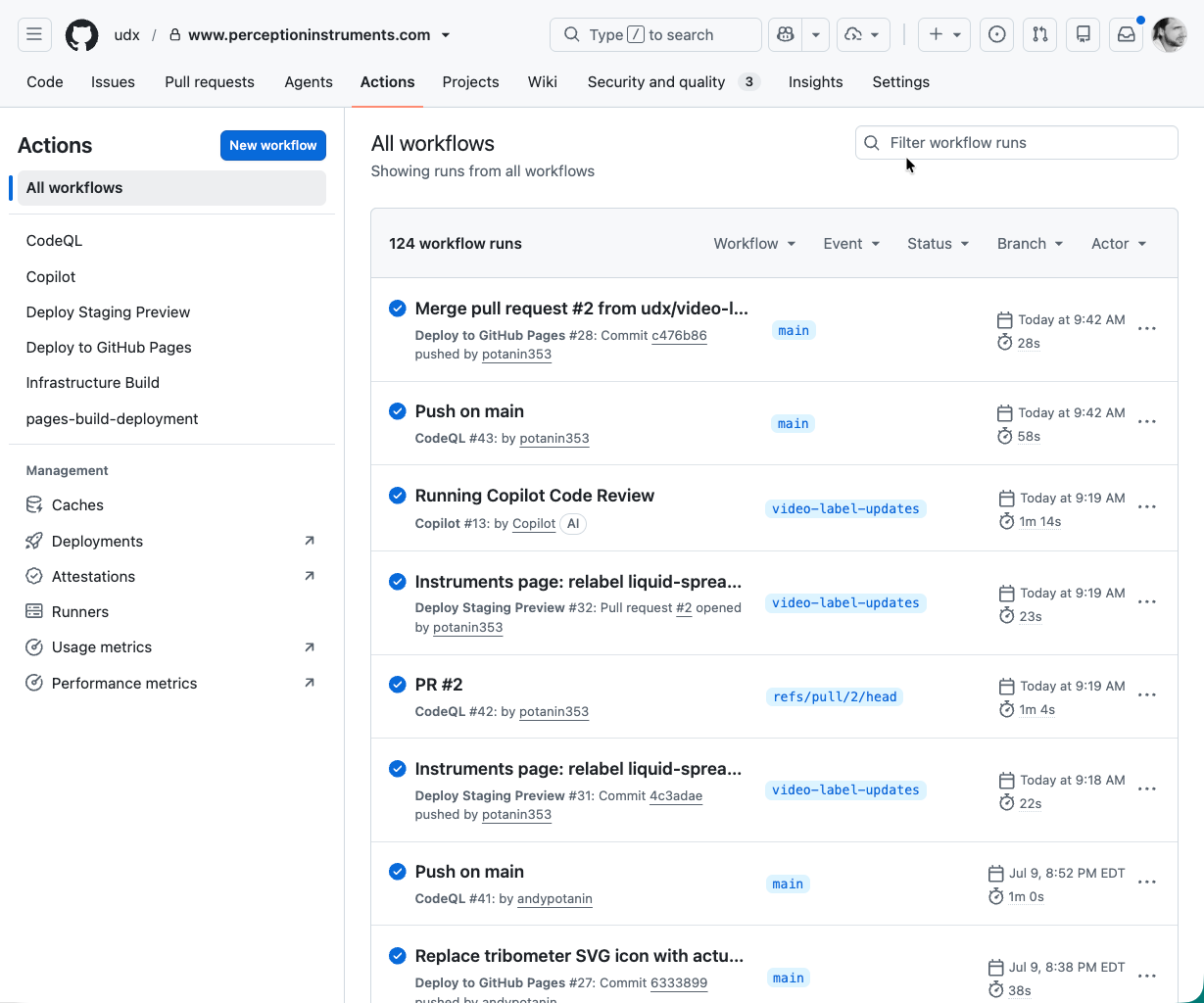Viewport: 1204px width, 1003px height.
Task: Open commit 4c3adae link
Action: [676, 795]
